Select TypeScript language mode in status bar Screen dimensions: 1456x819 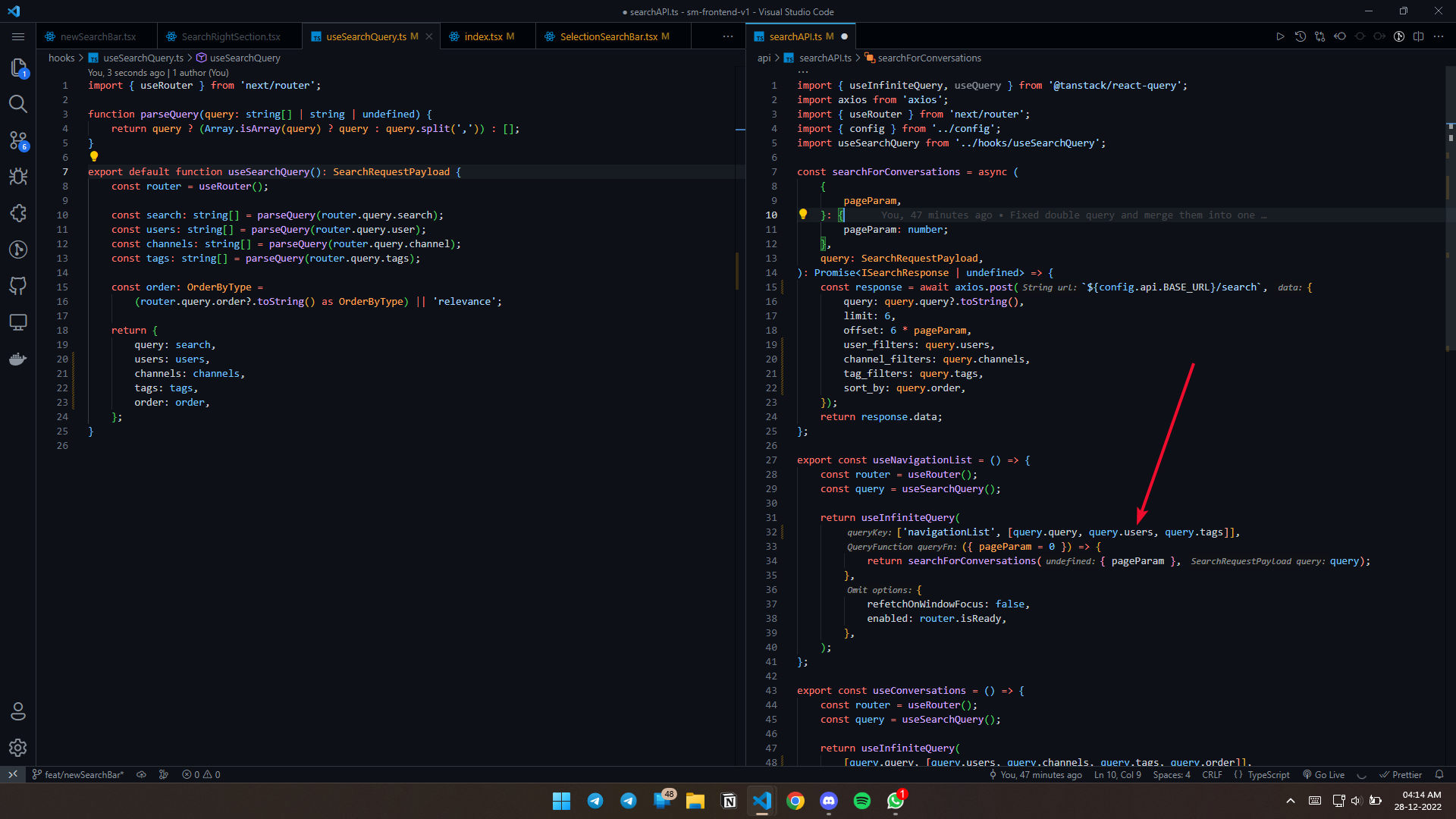1268,774
